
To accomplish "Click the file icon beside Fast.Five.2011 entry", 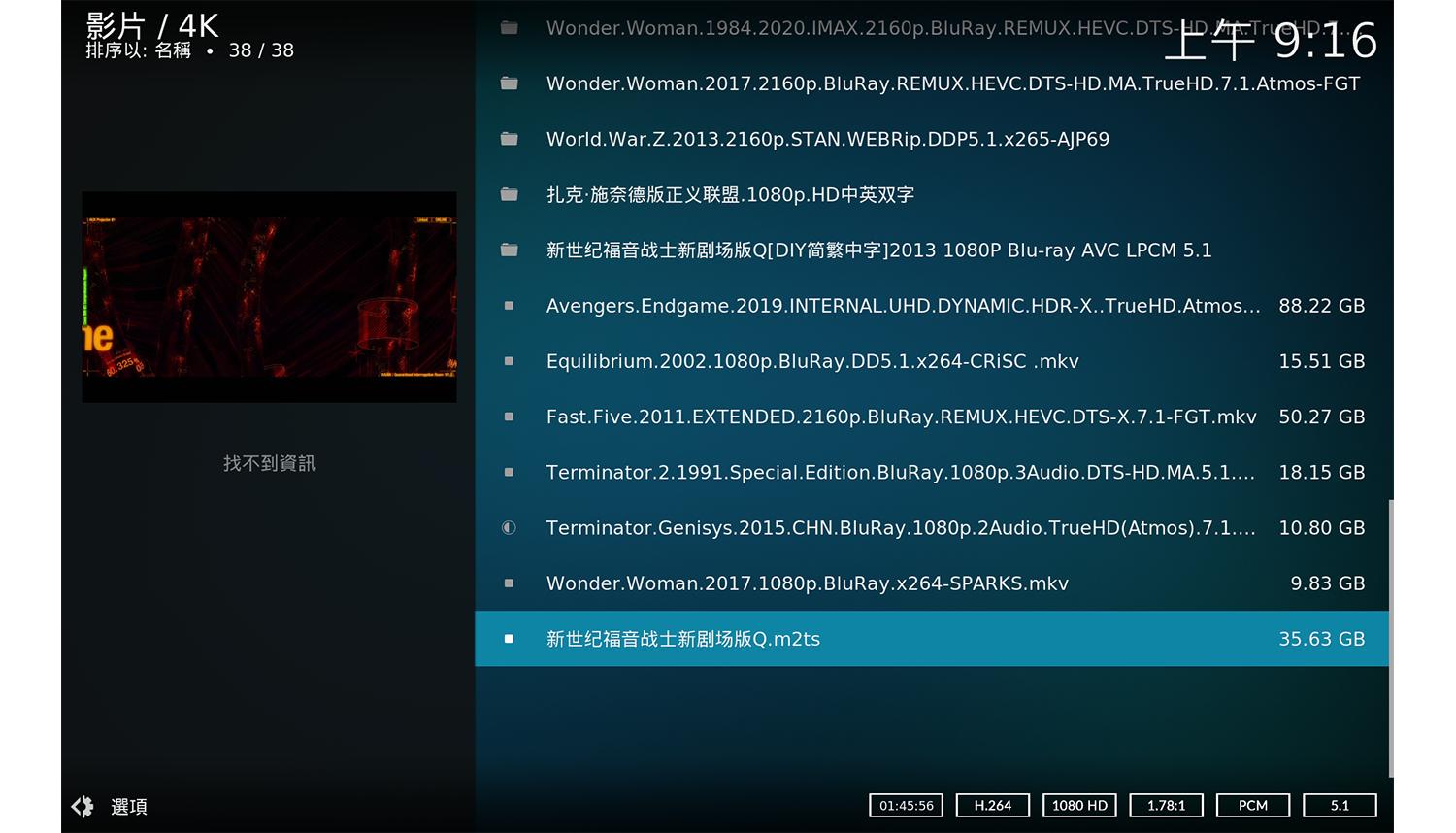I will tap(508, 416).
